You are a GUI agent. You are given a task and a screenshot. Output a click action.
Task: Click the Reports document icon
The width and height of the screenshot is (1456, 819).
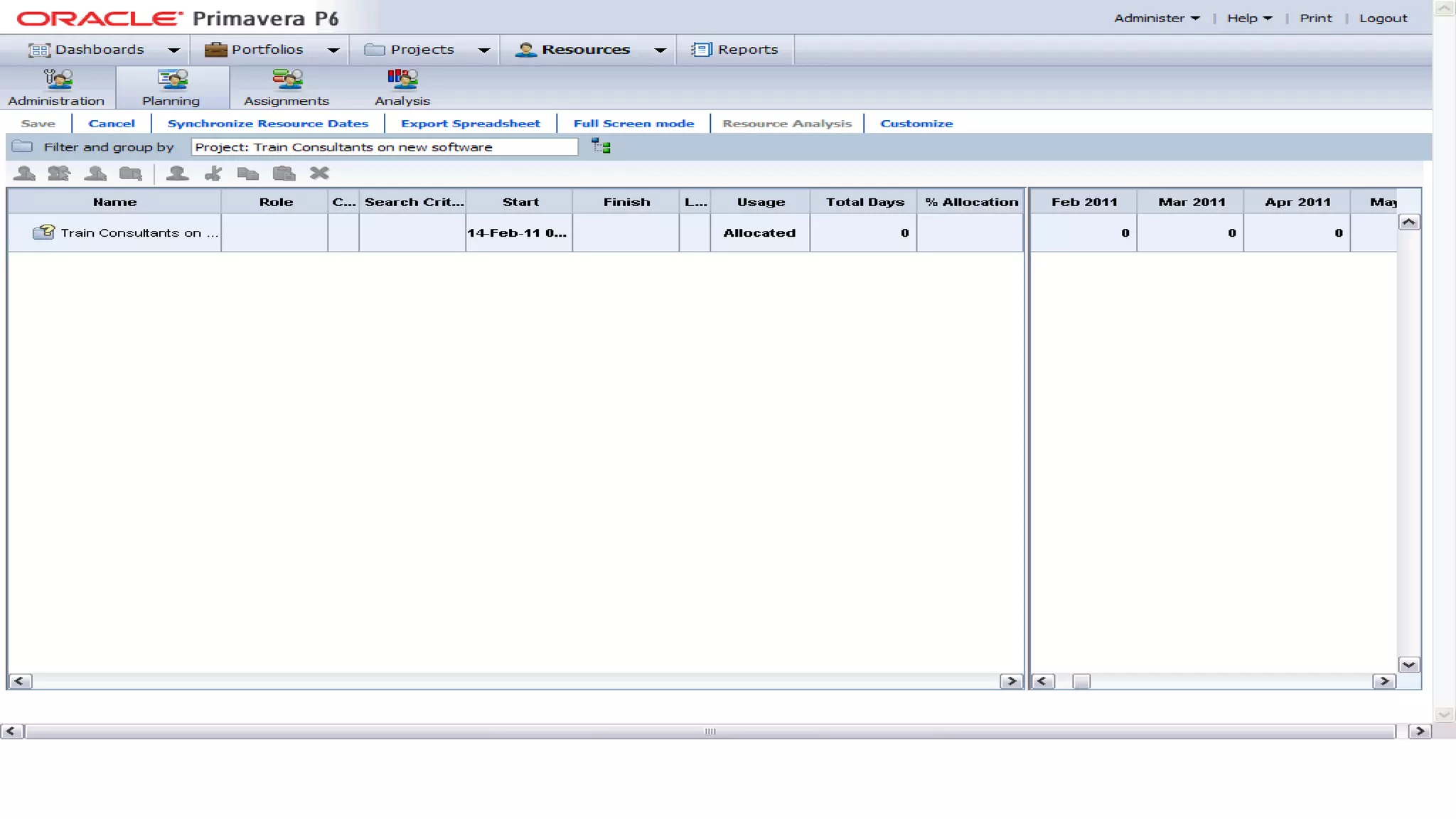tap(702, 50)
